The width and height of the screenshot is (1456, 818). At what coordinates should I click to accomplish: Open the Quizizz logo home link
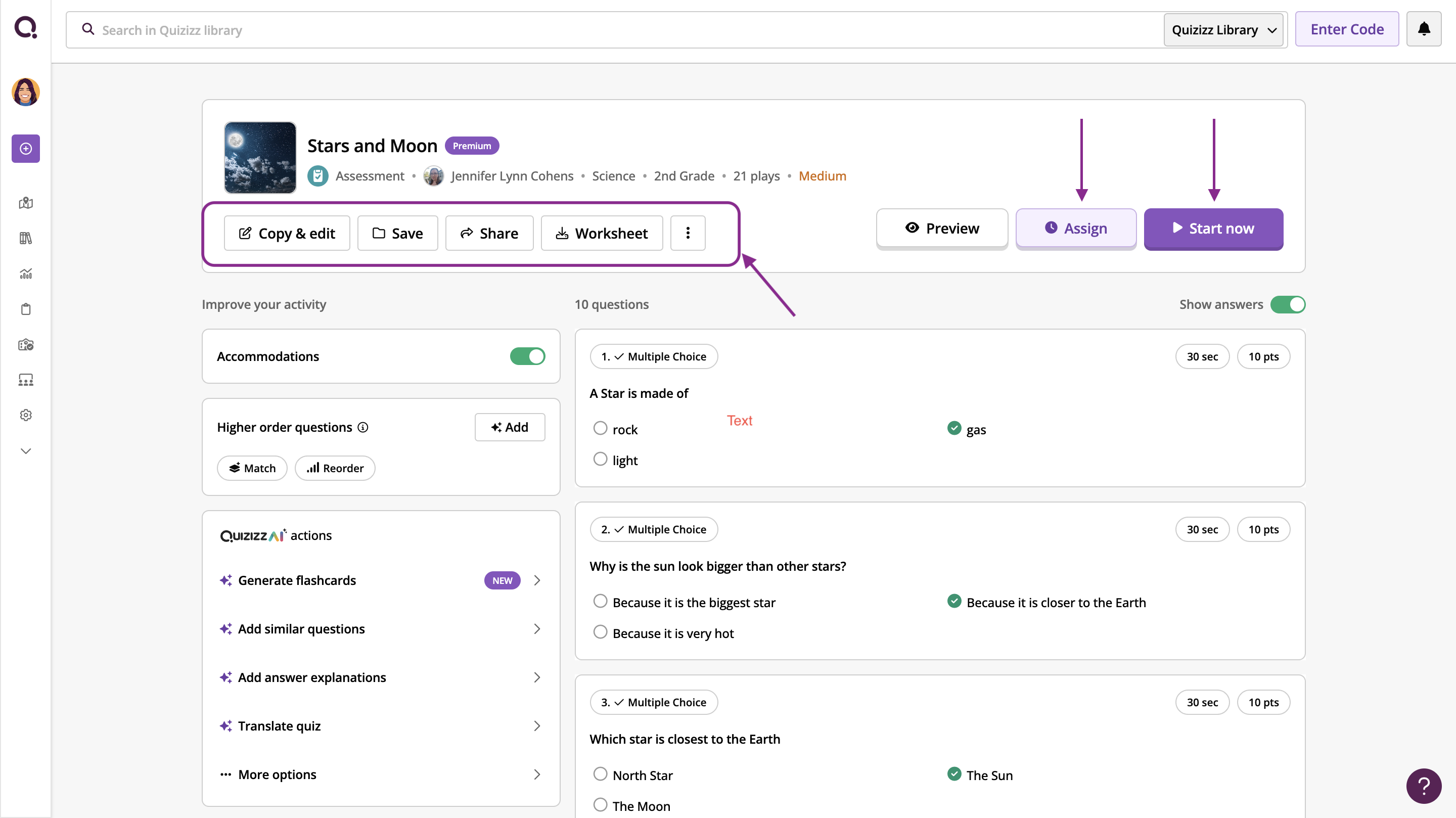(25, 27)
